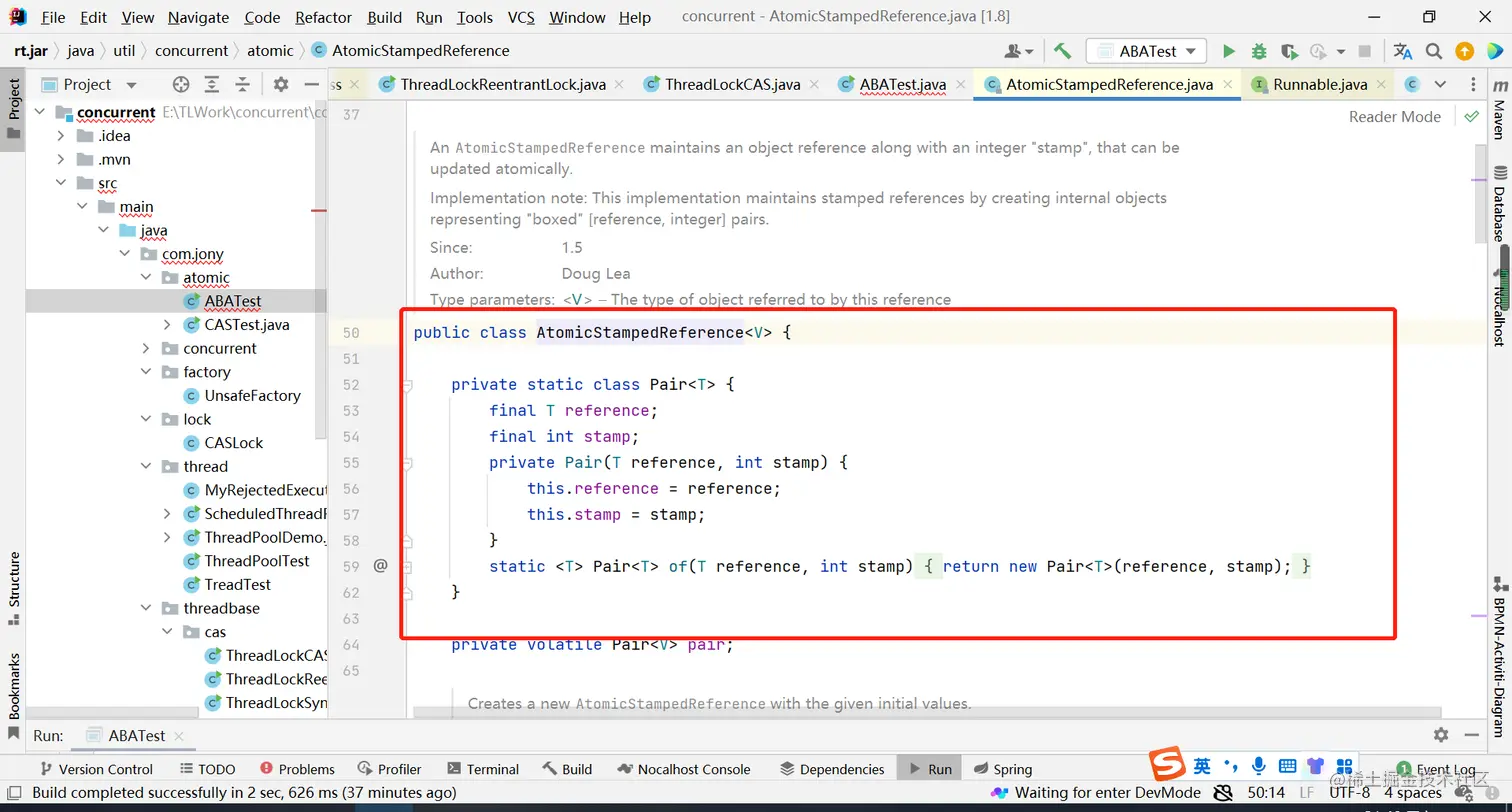Click the orange update arrow icon
The height and width of the screenshot is (812, 1512).
(x=1464, y=51)
